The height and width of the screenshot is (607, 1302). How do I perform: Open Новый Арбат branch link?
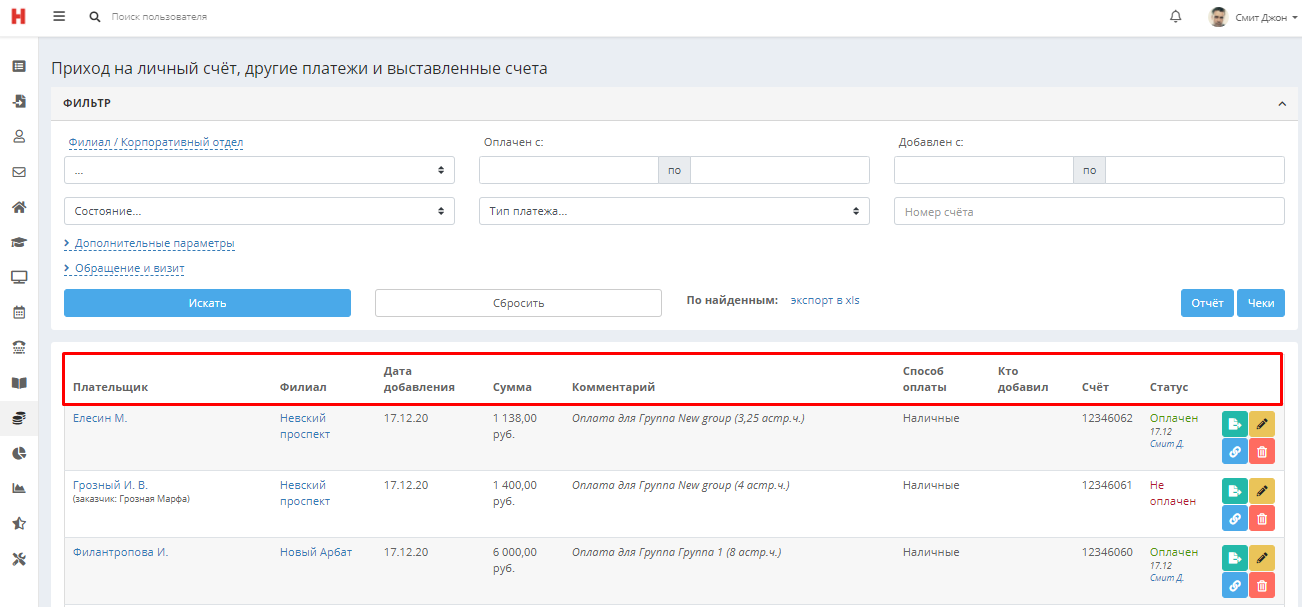click(x=316, y=552)
